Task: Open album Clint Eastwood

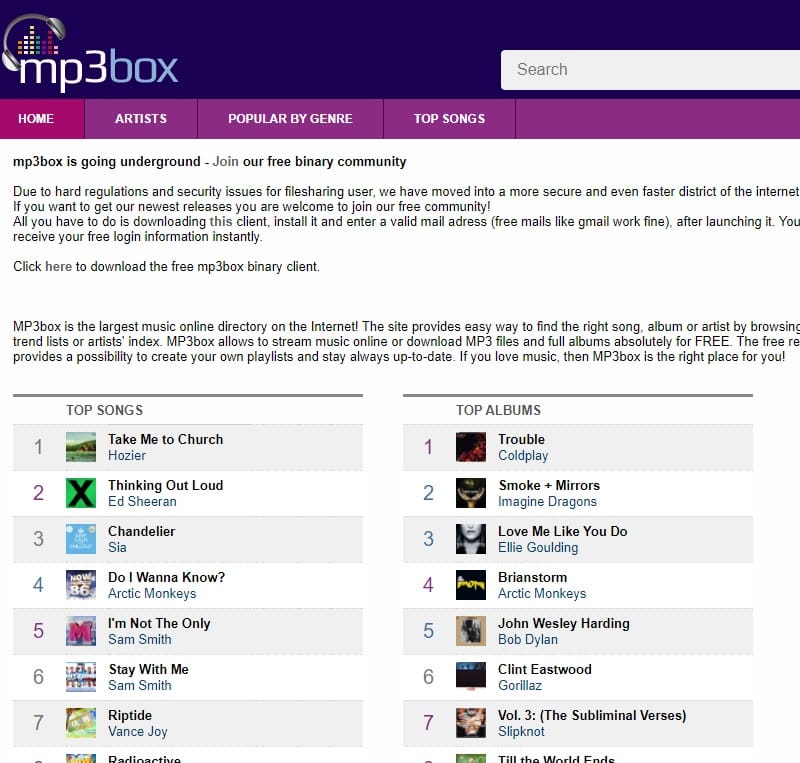Action: [545, 669]
